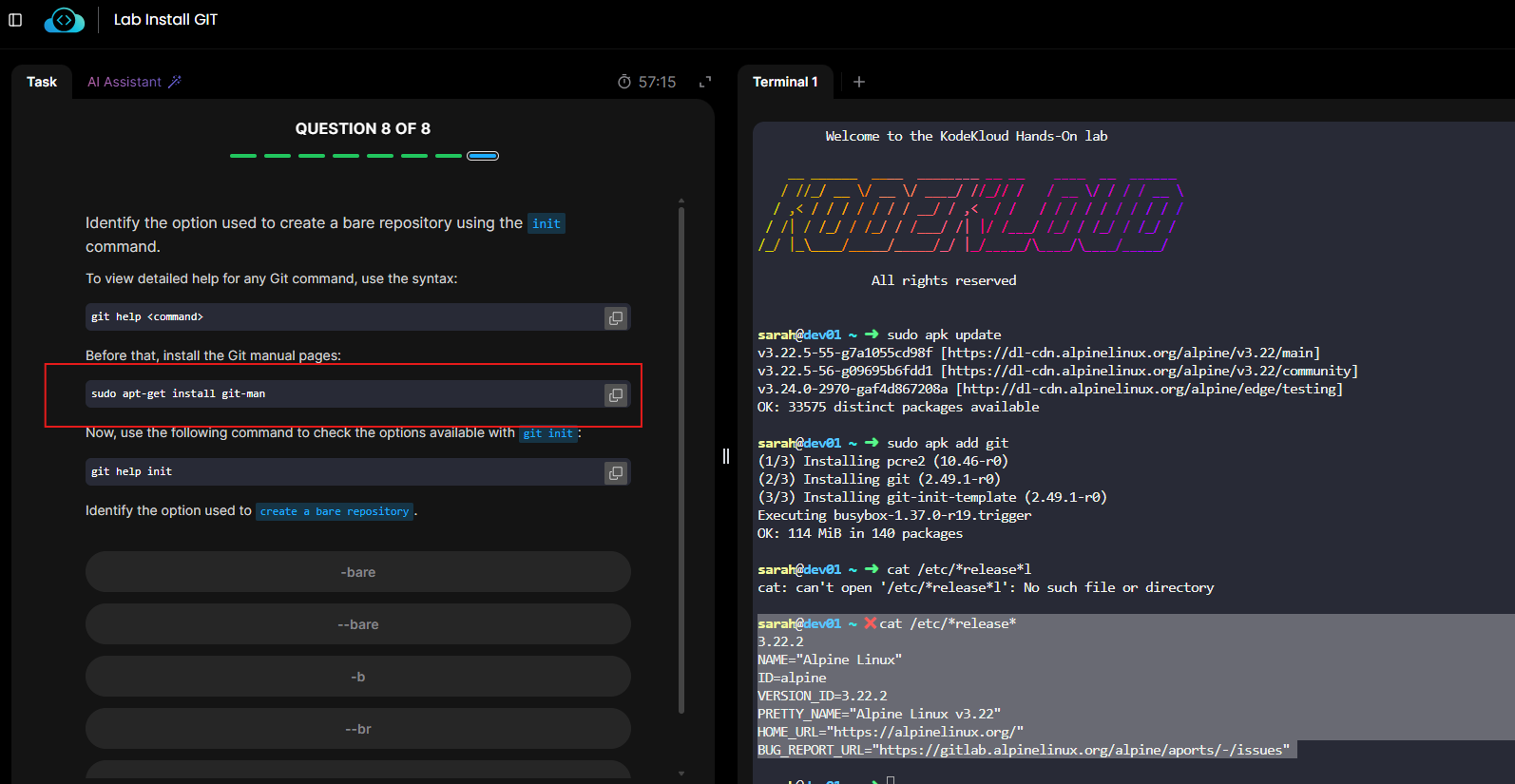Screen dimensions: 1515x784
Task: Click the 'Executing busybox-1.37.0-r19.trigger' line
Action: [x=894, y=515]
